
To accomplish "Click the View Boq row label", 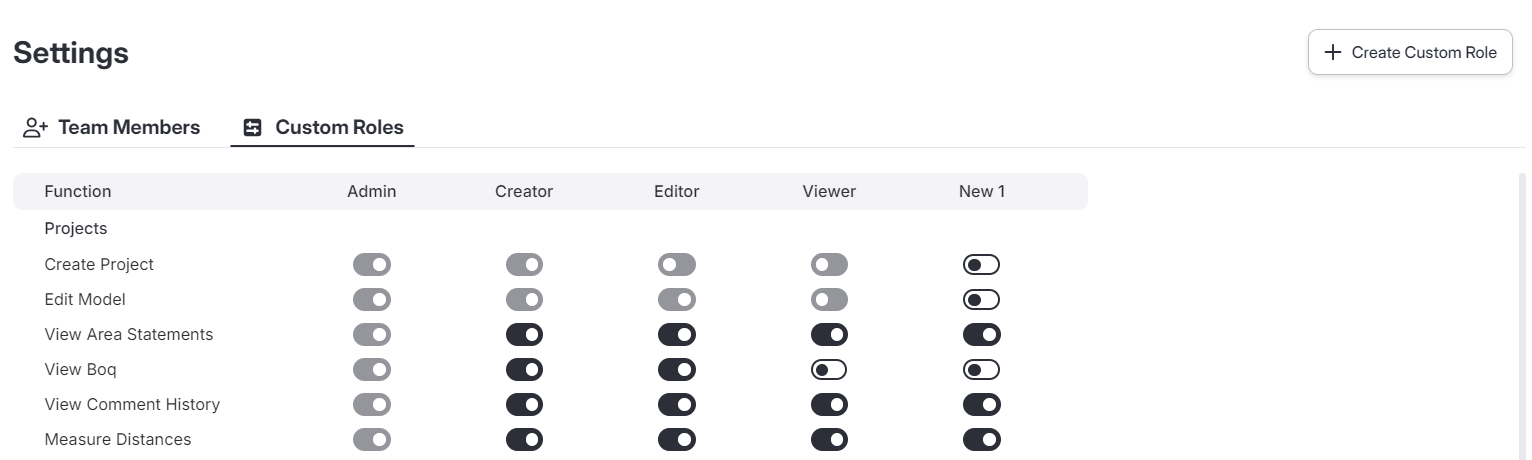I will tap(81, 370).
